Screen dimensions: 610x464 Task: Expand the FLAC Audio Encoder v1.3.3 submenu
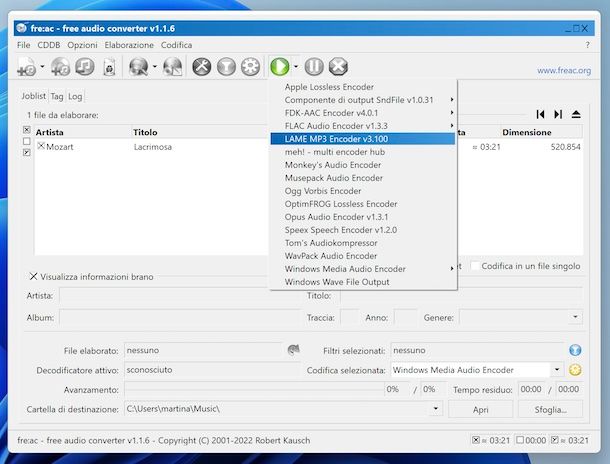tap(363, 126)
